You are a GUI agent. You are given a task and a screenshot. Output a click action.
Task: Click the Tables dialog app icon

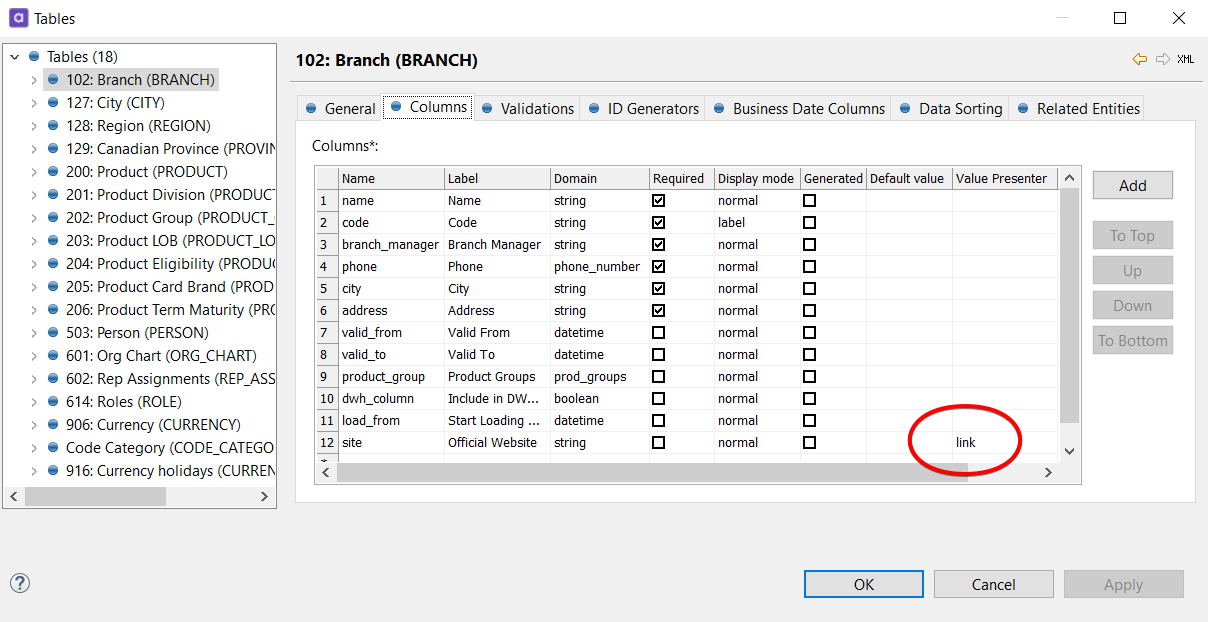tap(18, 18)
